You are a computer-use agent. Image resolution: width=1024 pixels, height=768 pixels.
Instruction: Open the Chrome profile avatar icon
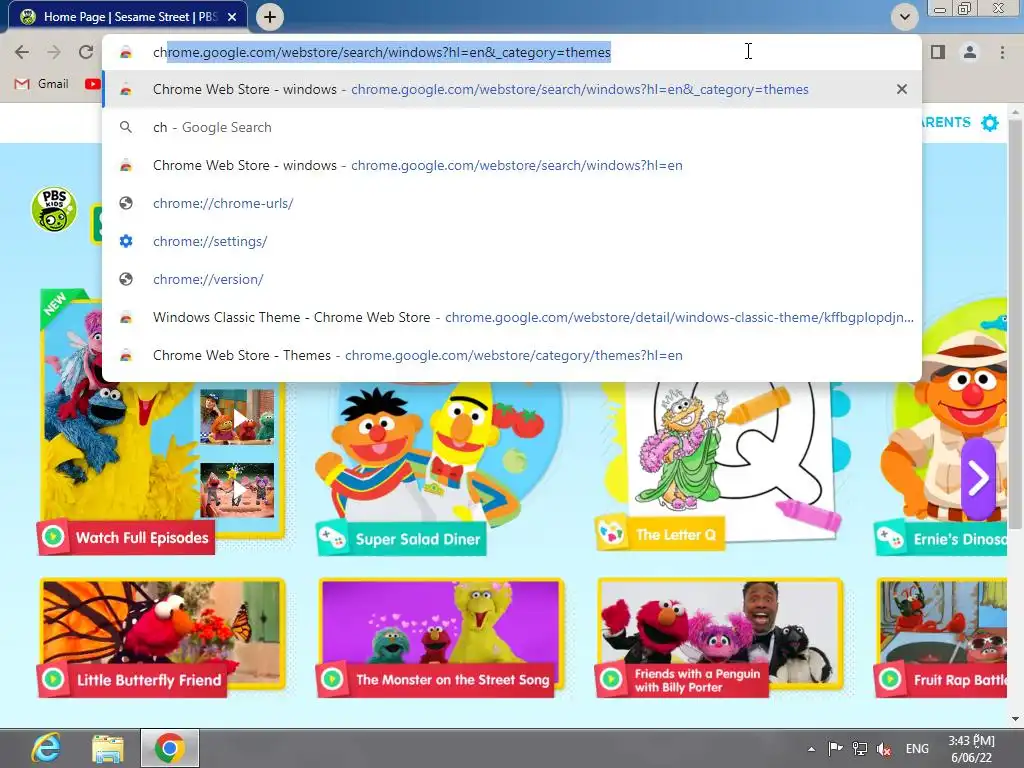pyautogui.click(x=970, y=52)
